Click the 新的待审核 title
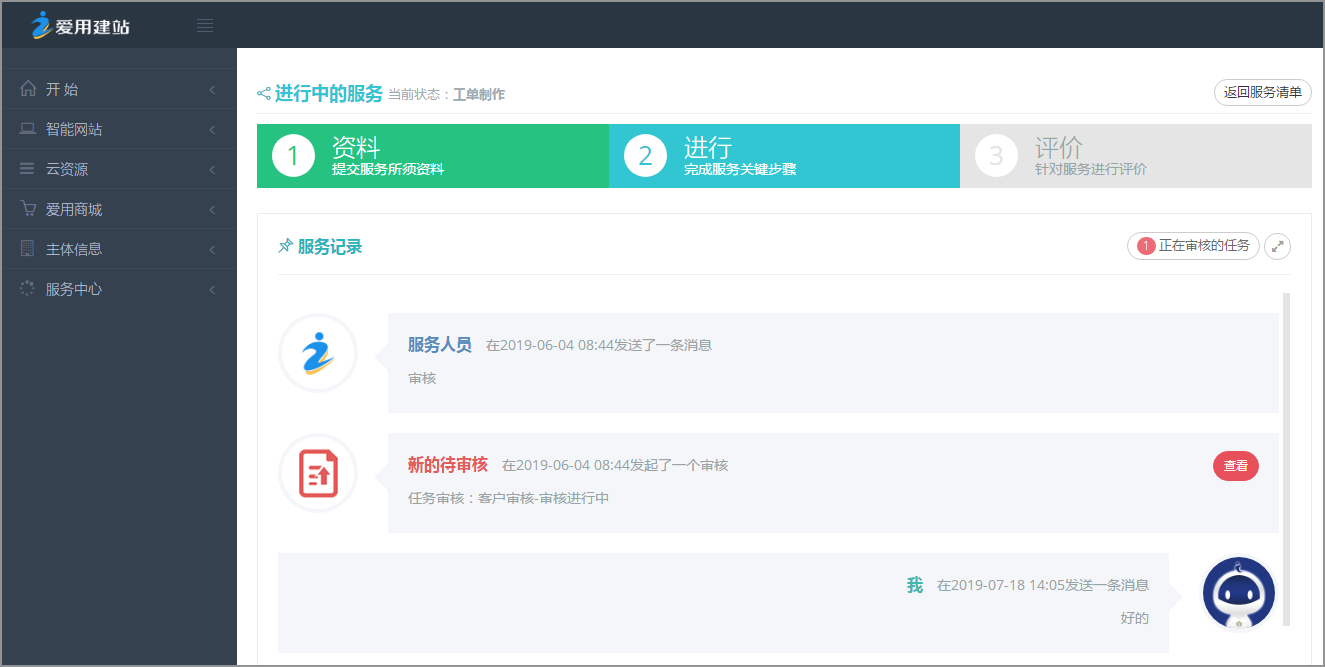Viewport: 1325px width, 667px height. (448, 465)
